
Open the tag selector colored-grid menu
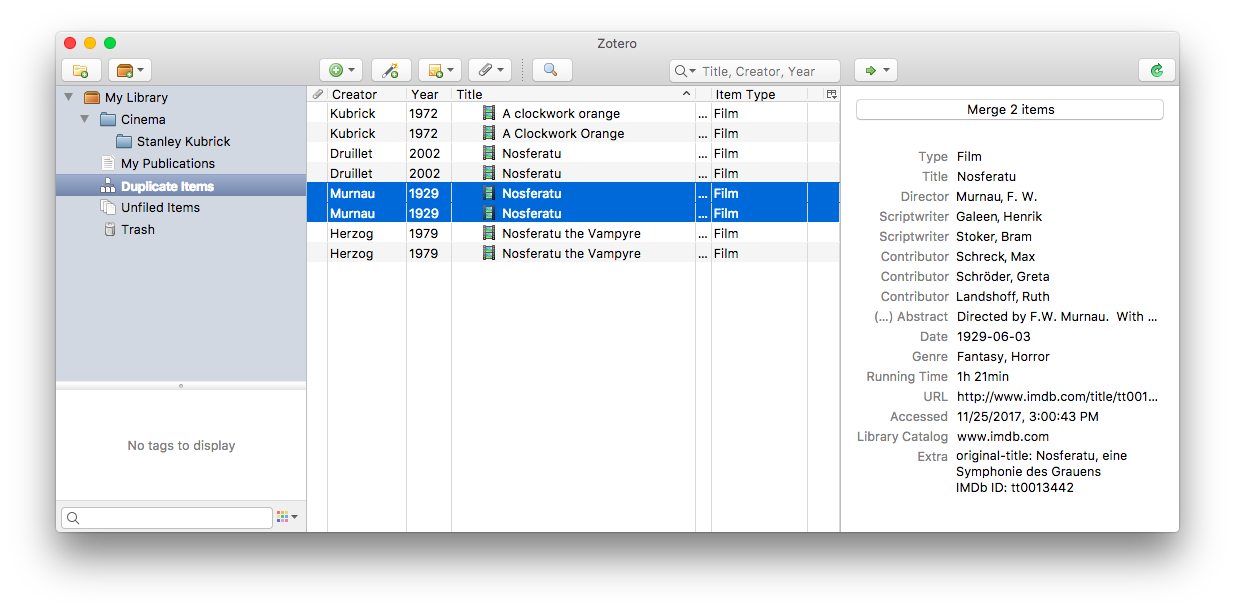287,517
